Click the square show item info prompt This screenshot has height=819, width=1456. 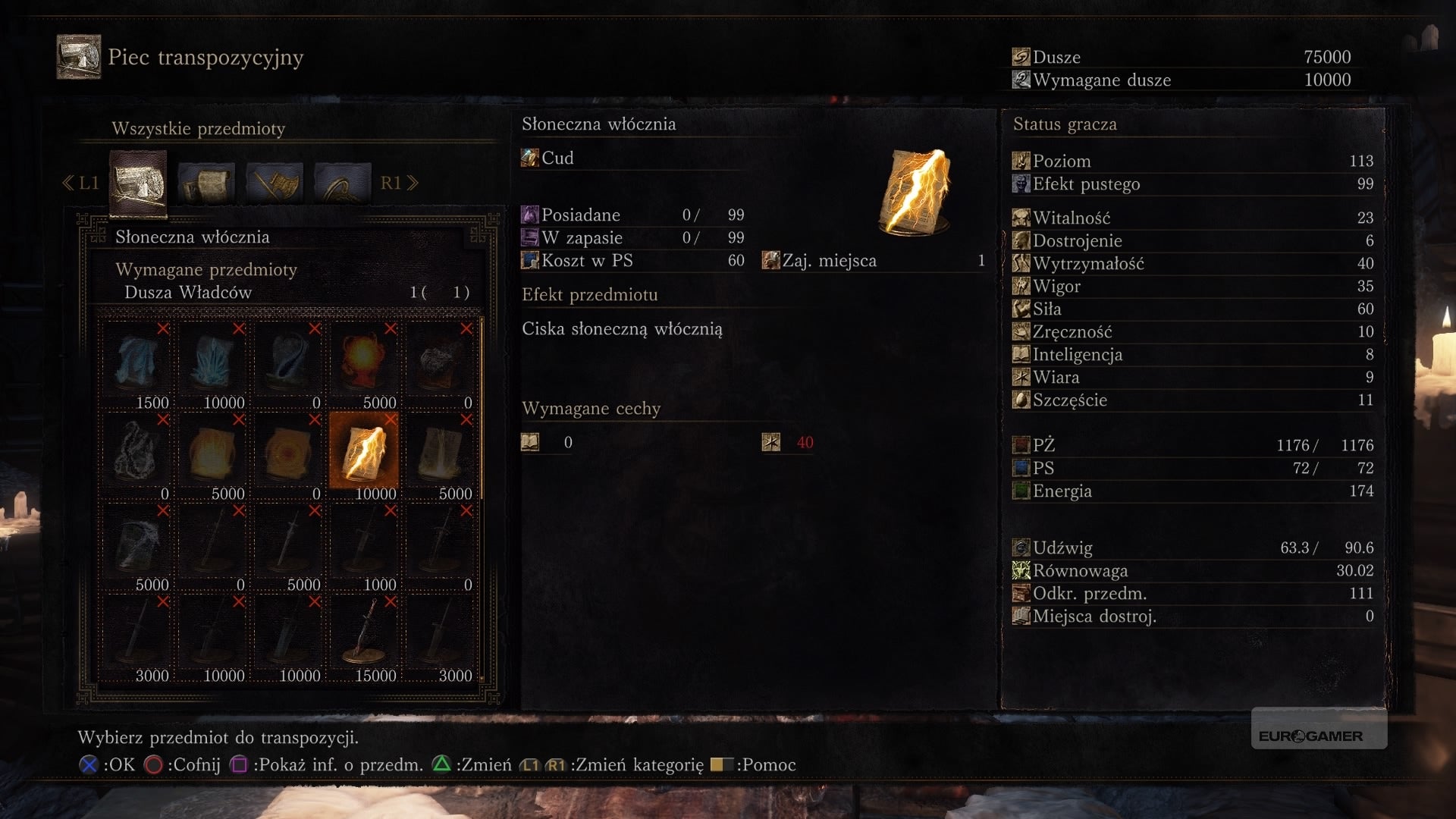pyautogui.click(x=326, y=764)
